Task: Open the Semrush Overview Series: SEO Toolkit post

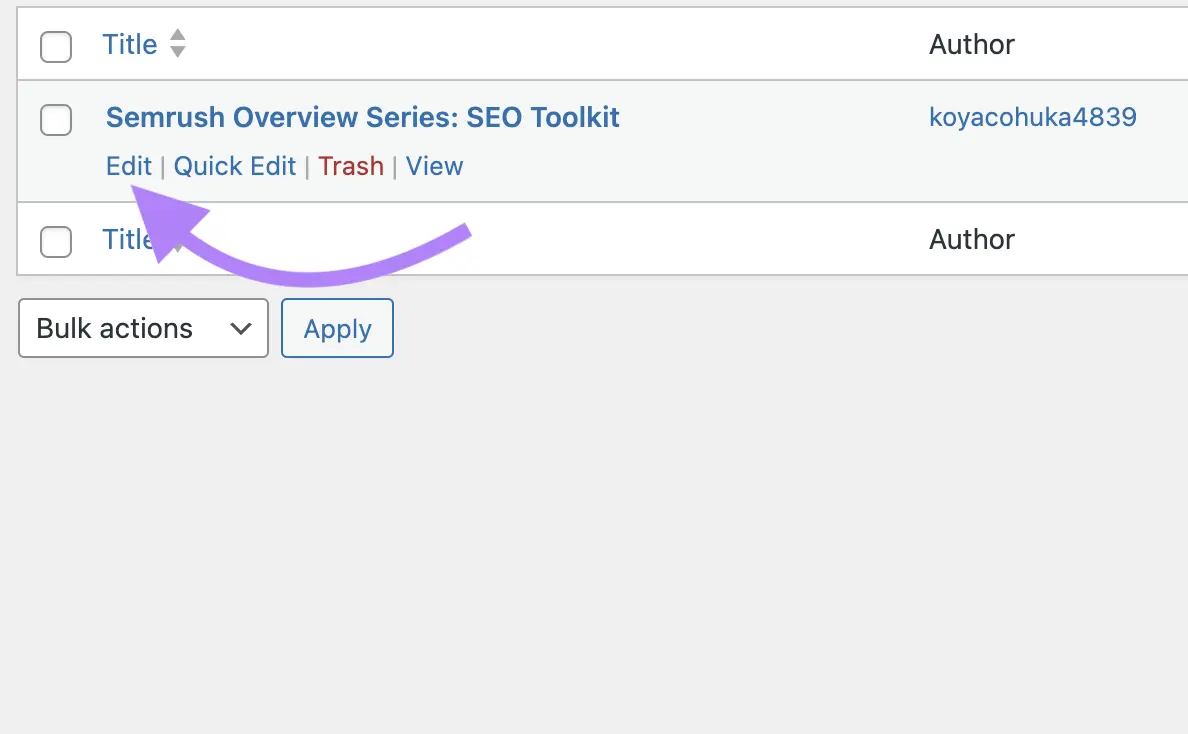Action: tap(362, 117)
